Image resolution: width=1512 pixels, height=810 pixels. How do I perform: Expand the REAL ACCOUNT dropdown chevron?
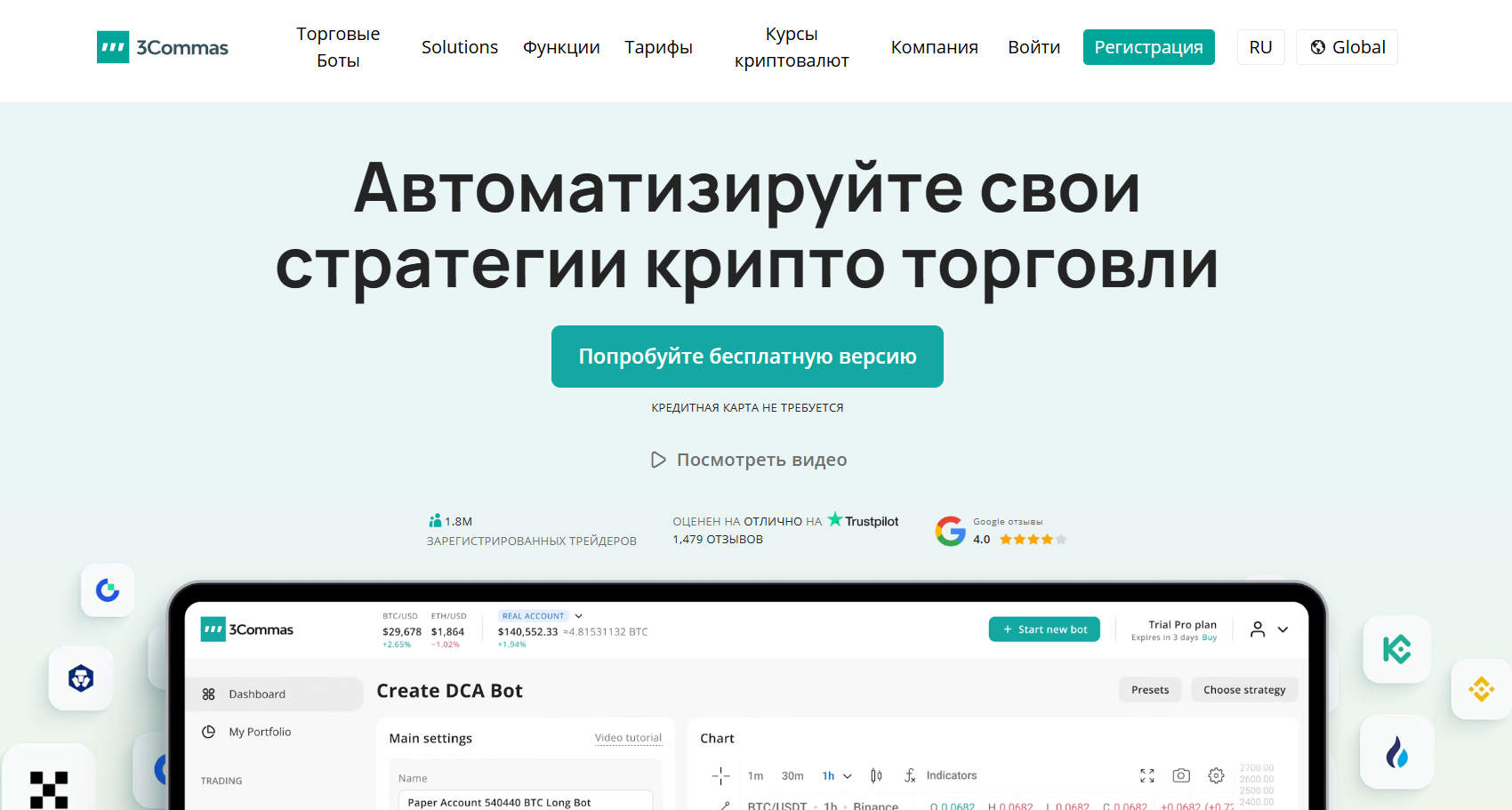(x=579, y=616)
